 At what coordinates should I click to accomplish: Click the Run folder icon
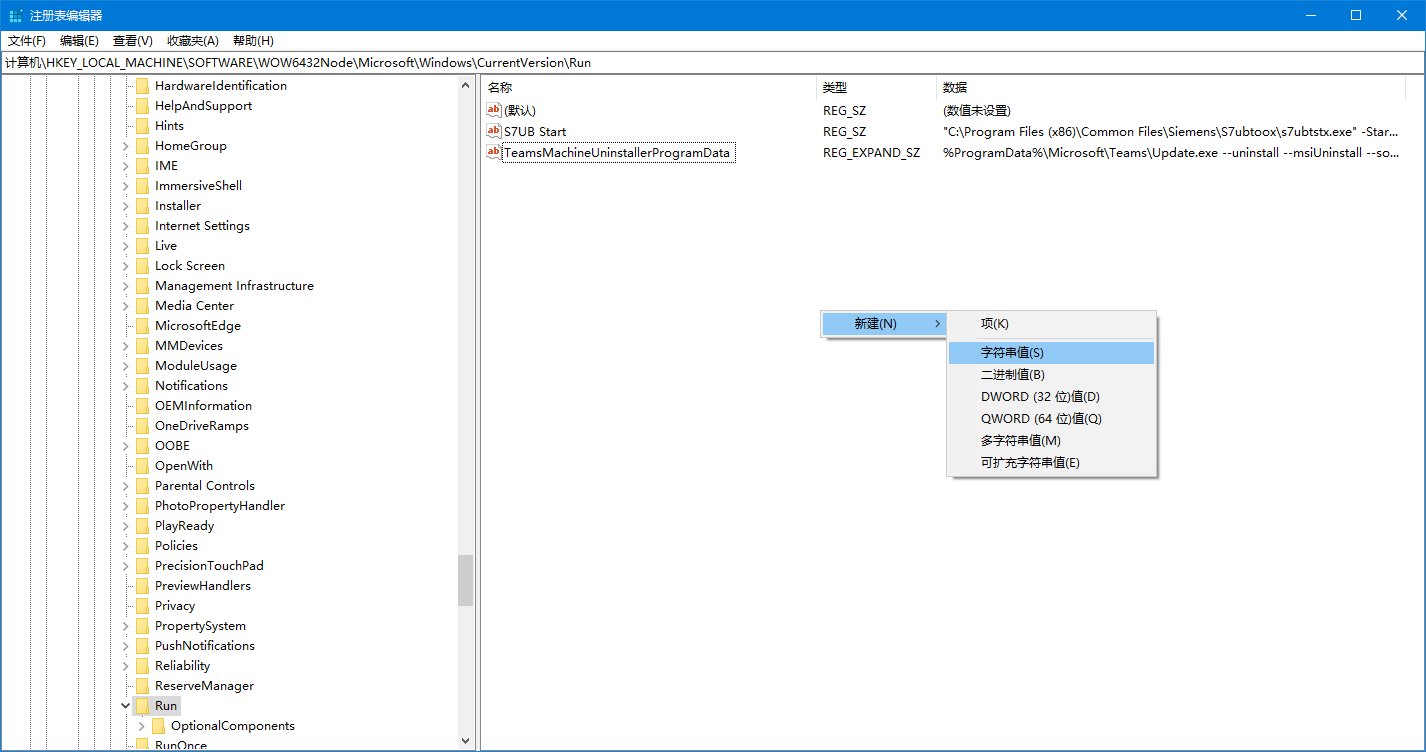(142, 706)
